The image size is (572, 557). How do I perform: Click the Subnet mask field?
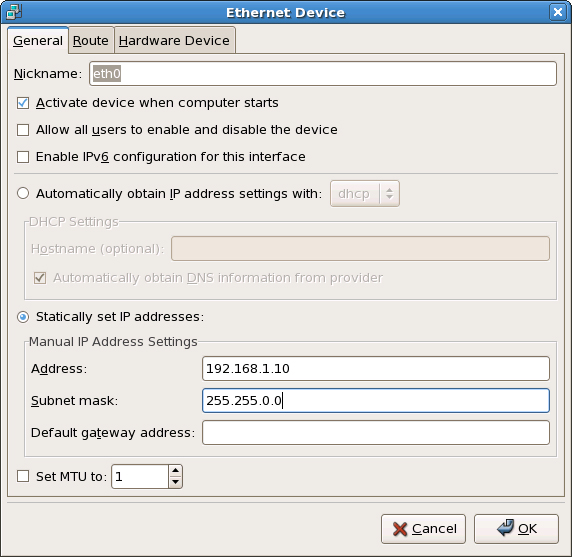(376, 401)
